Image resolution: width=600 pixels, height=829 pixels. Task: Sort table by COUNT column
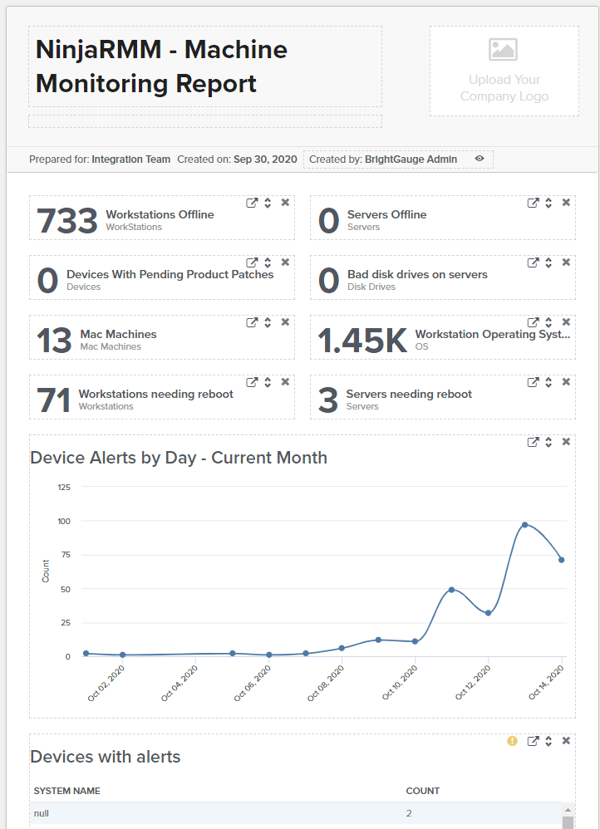(x=422, y=791)
